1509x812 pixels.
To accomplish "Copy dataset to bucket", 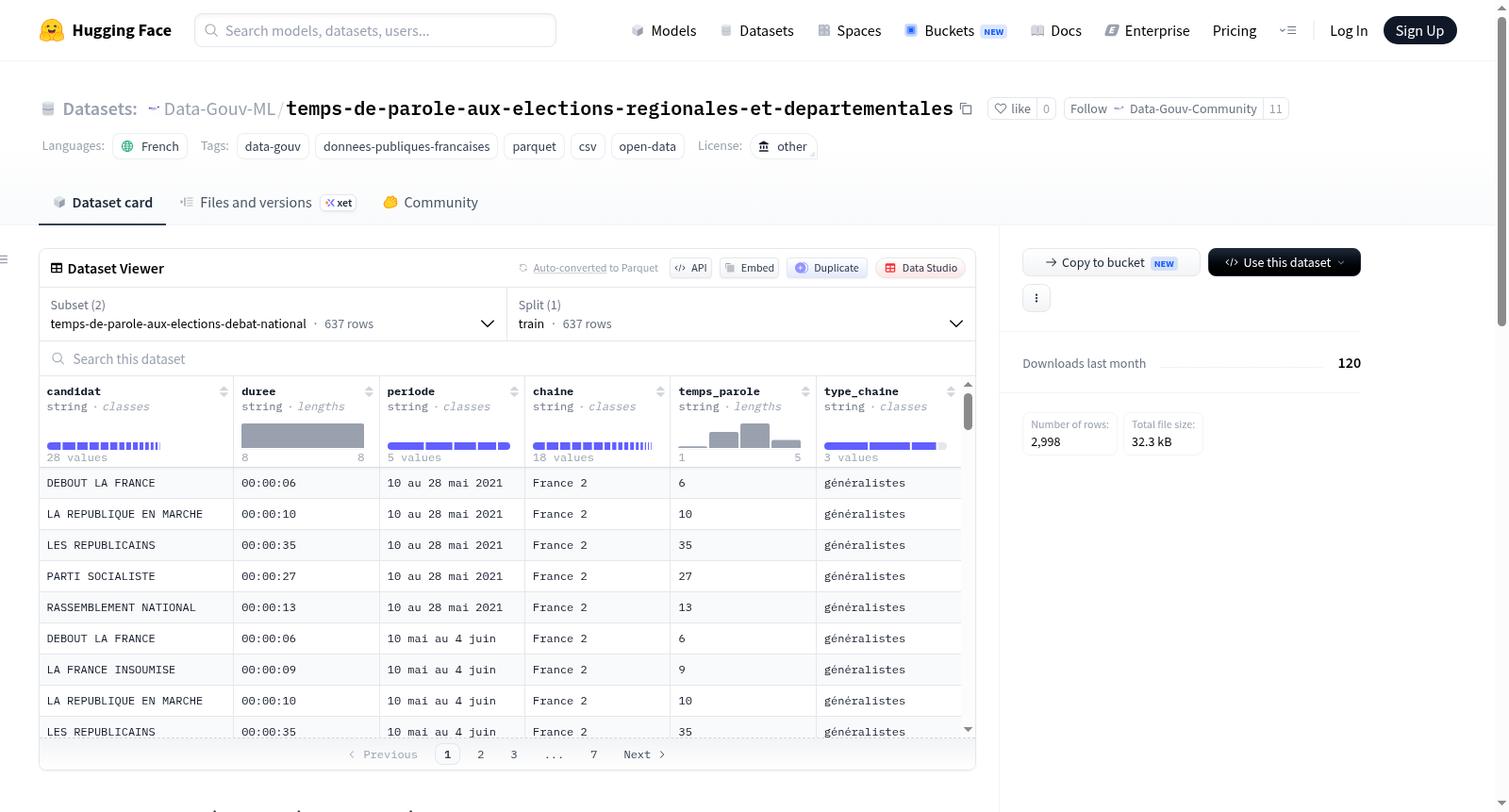I will pyautogui.click(x=1111, y=262).
